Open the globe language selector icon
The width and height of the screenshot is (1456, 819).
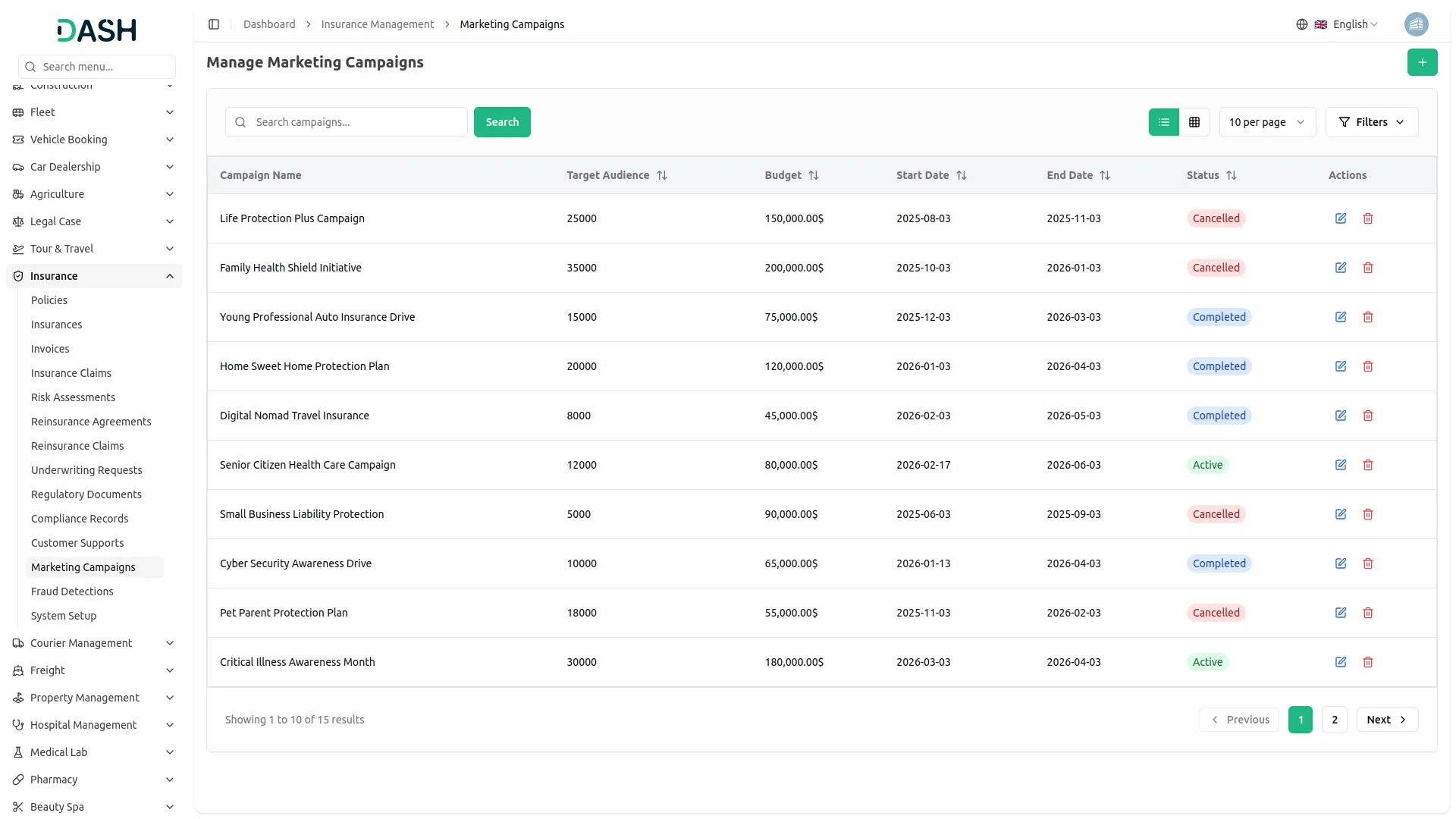pyautogui.click(x=1302, y=24)
